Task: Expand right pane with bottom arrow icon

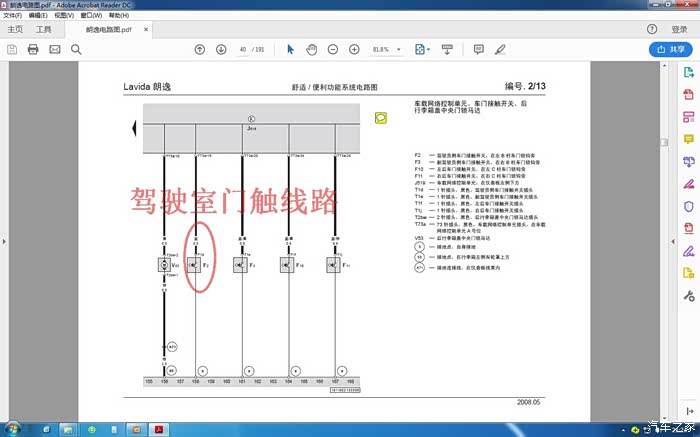Action: (689, 411)
